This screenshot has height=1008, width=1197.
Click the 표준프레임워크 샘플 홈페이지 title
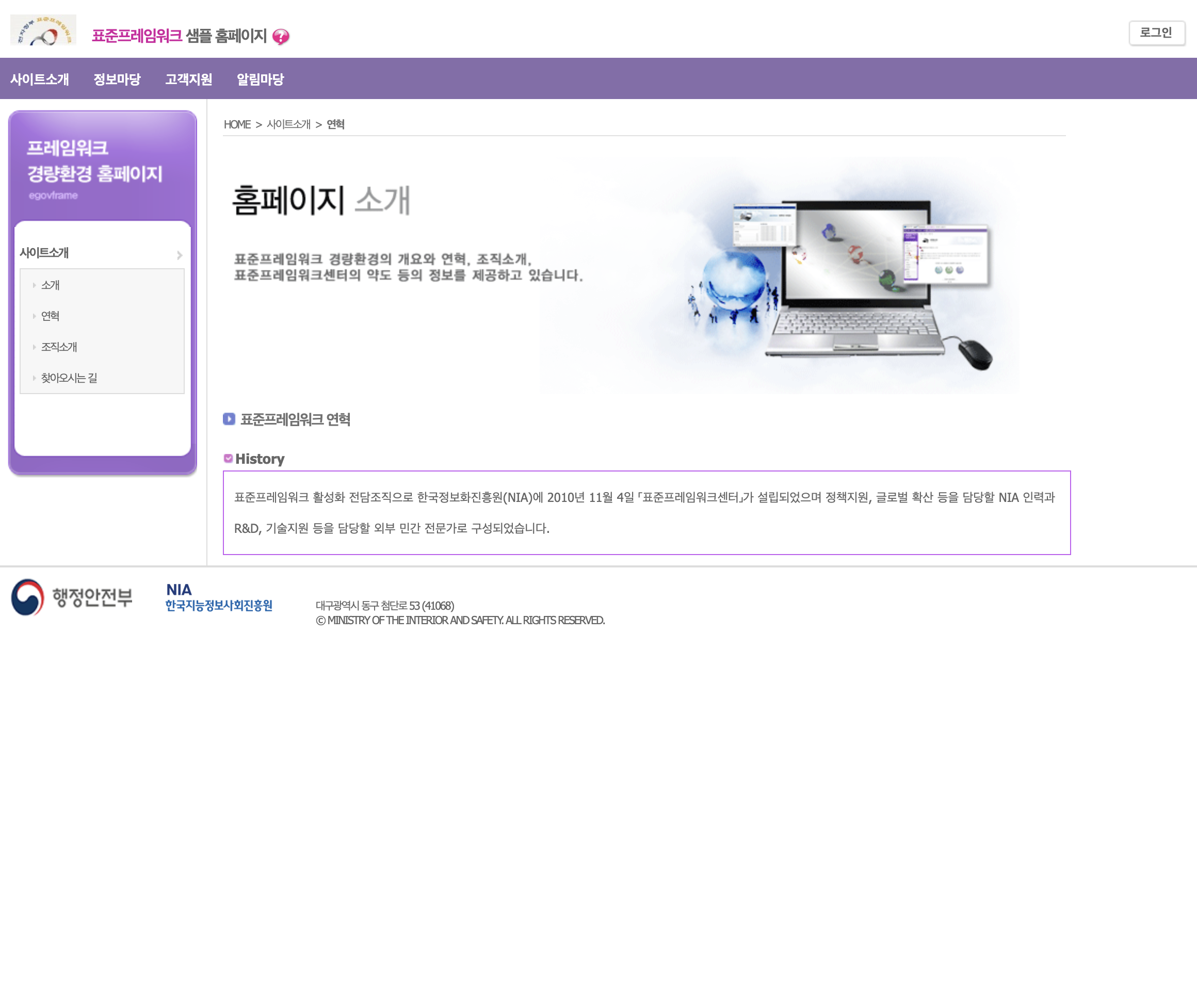[179, 36]
